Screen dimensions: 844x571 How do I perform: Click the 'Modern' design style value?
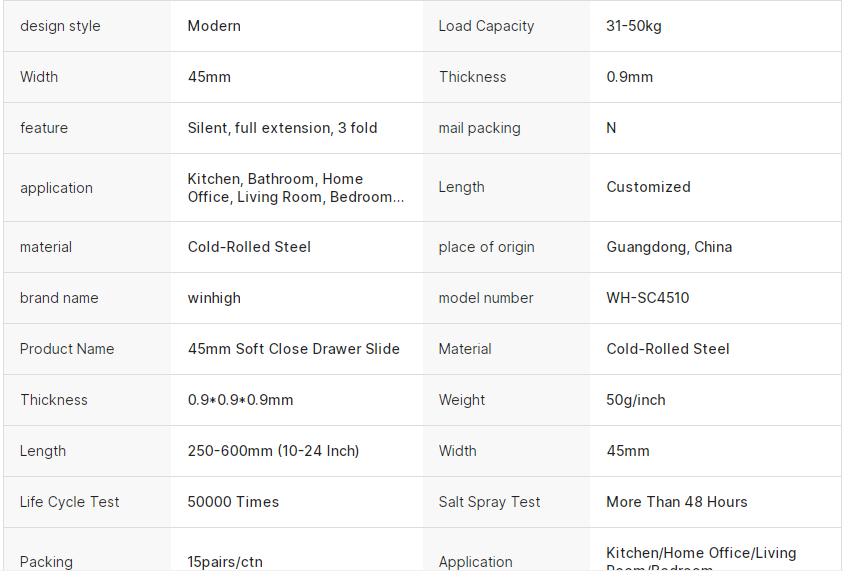(x=214, y=26)
